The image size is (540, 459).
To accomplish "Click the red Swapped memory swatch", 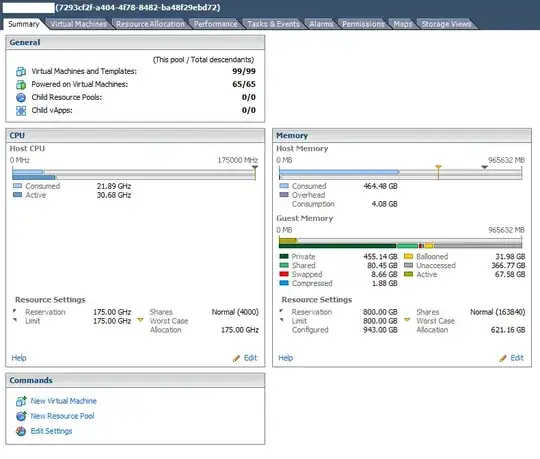I will pos(284,274).
